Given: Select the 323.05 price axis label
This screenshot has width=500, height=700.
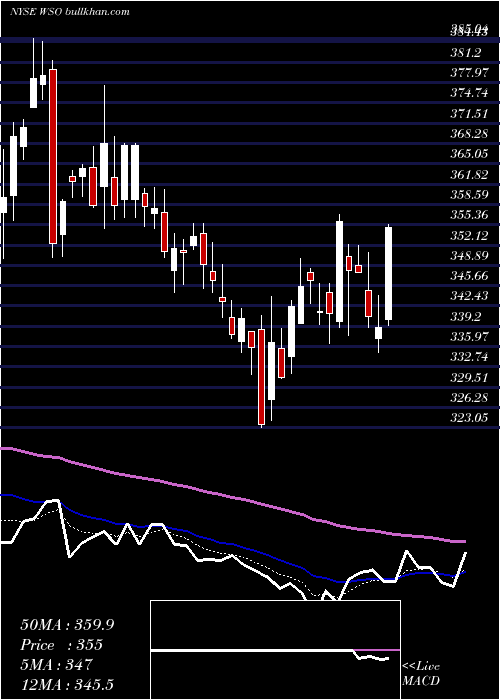Looking at the screenshot, I should point(469,417).
